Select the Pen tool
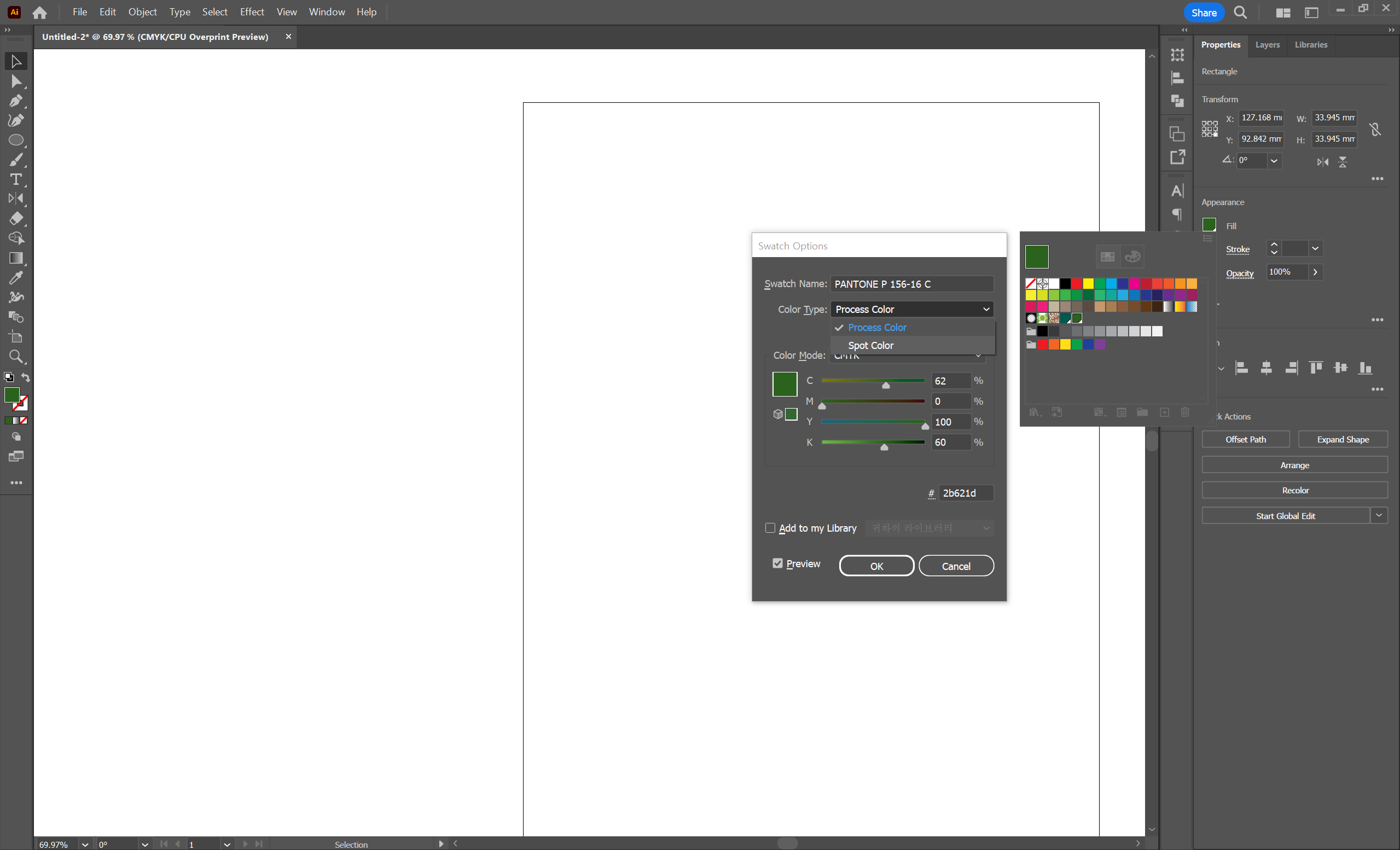 coord(16,101)
